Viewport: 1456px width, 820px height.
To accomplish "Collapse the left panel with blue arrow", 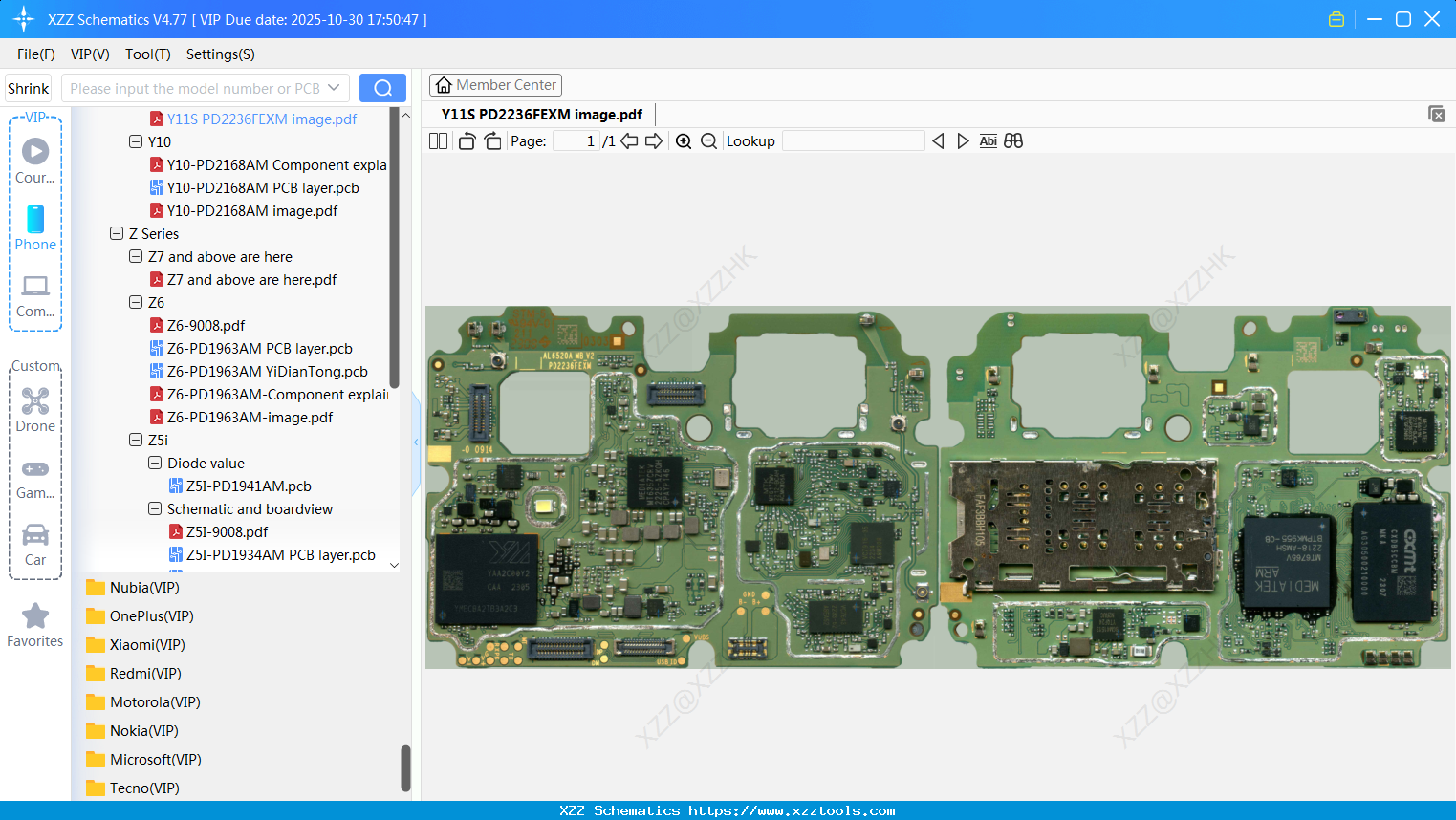I will pos(416,442).
